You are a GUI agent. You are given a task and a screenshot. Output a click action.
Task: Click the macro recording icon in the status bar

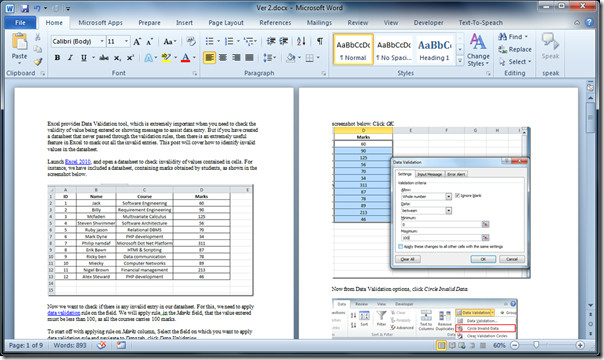tap(121, 345)
